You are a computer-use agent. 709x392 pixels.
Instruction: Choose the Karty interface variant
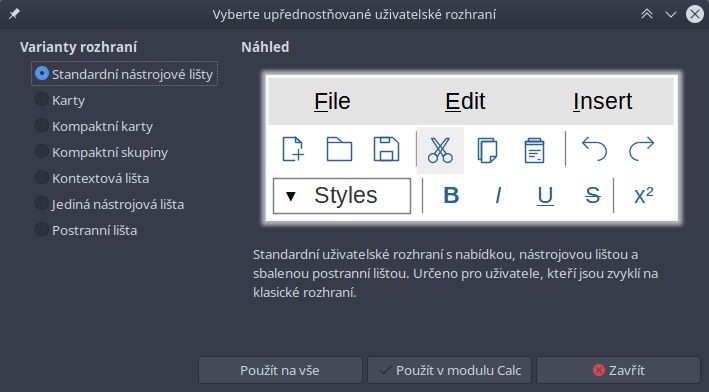pyautogui.click(x=60, y=100)
